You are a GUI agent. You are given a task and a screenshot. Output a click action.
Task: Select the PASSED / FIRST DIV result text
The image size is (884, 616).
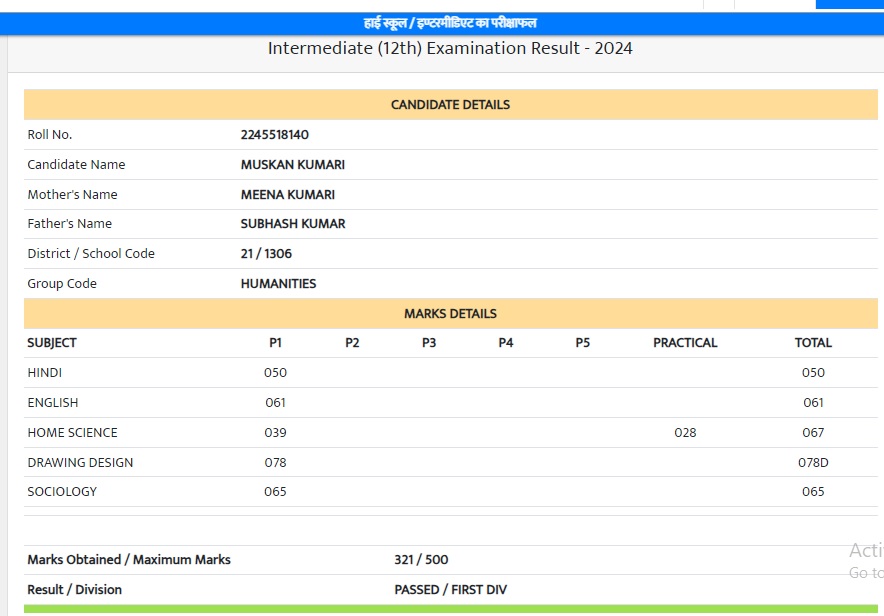click(x=450, y=590)
